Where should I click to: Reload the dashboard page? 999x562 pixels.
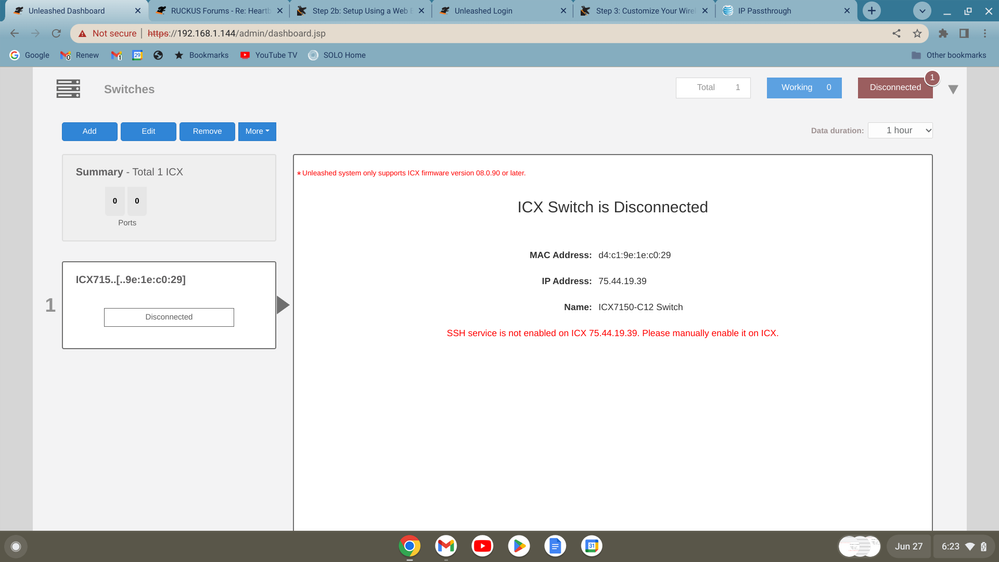[56, 33]
